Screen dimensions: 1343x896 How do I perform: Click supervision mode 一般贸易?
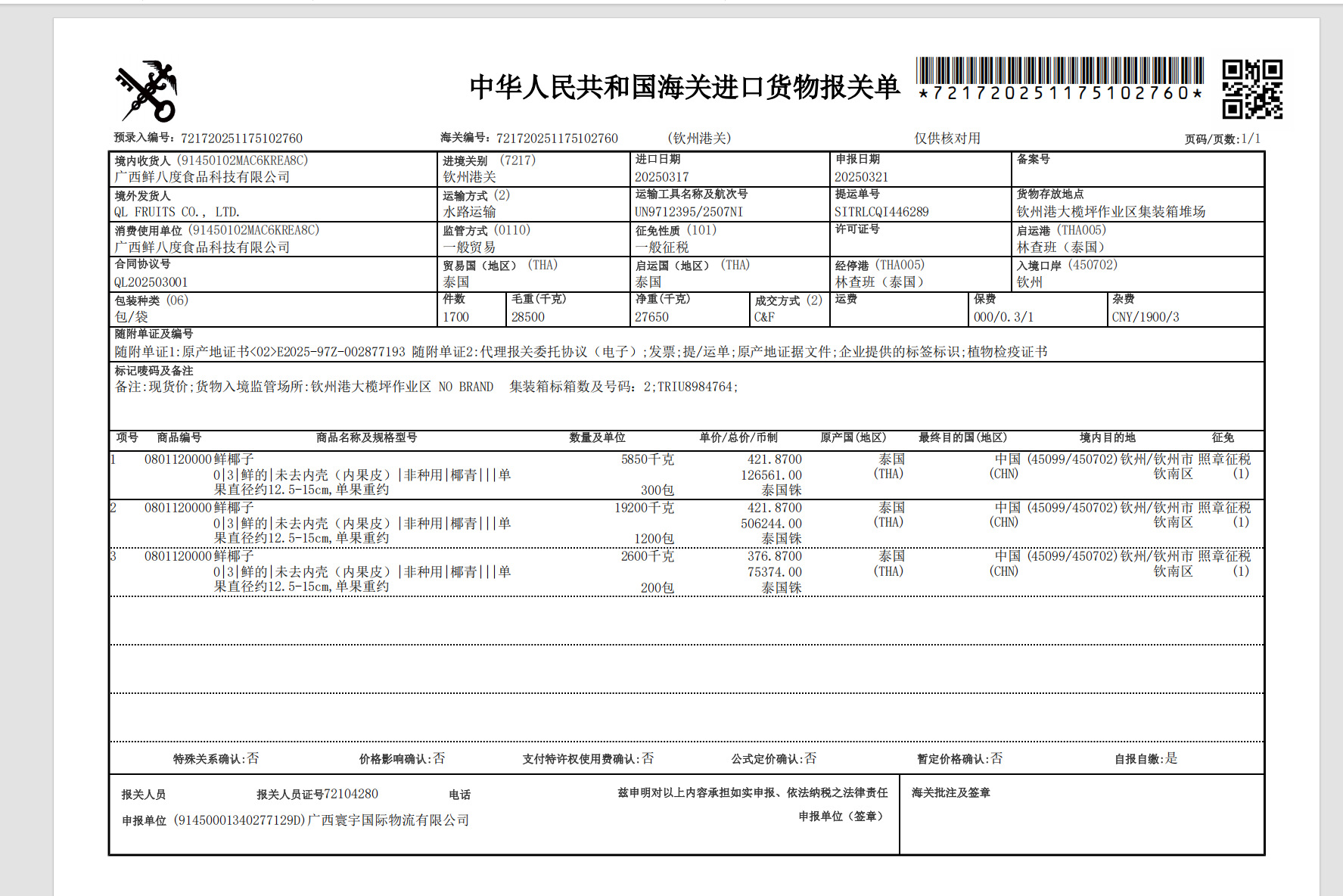(470, 247)
